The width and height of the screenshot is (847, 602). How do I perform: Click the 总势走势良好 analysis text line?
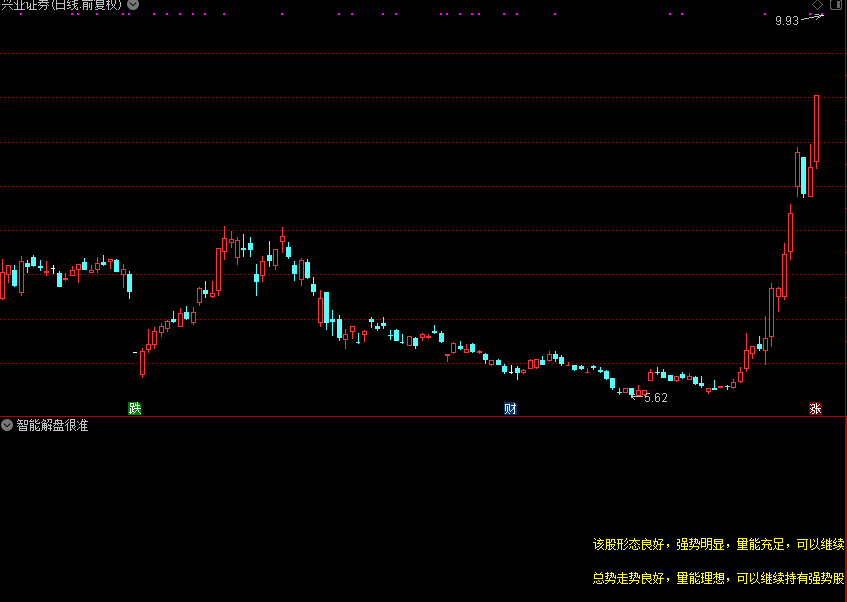click(719, 578)
